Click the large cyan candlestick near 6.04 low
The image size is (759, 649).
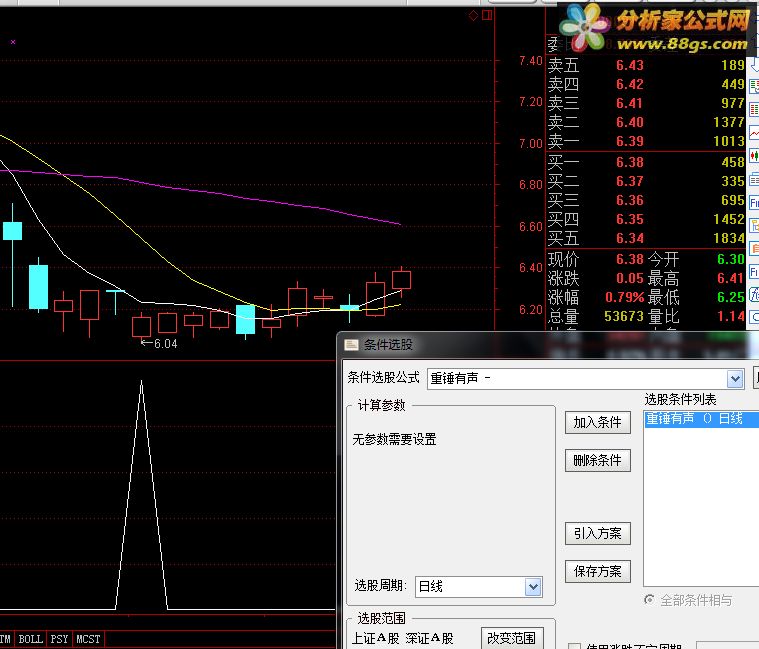tap(245, 319)
